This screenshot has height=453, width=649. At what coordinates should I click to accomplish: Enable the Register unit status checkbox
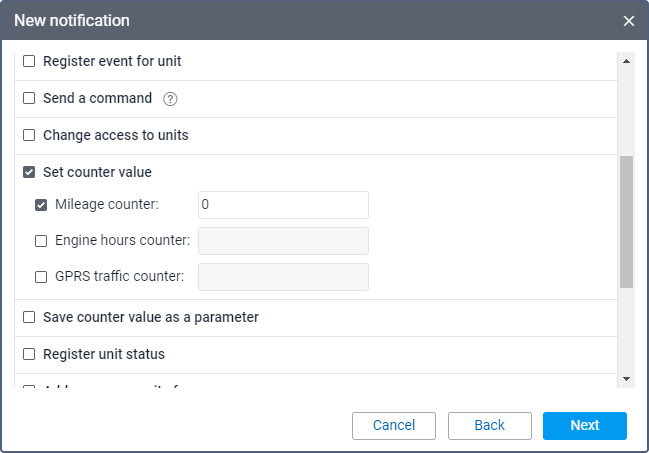click(29, 354)
